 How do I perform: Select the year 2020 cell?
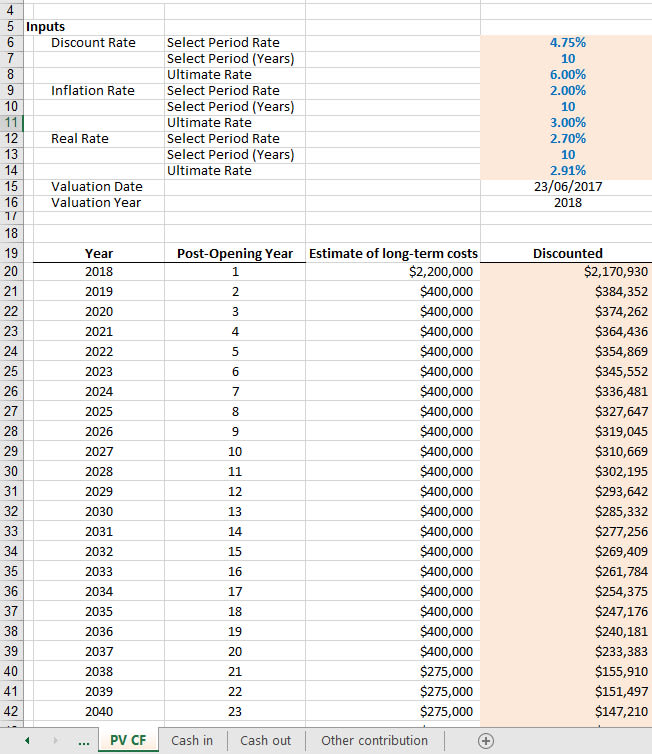click(99, 312)
